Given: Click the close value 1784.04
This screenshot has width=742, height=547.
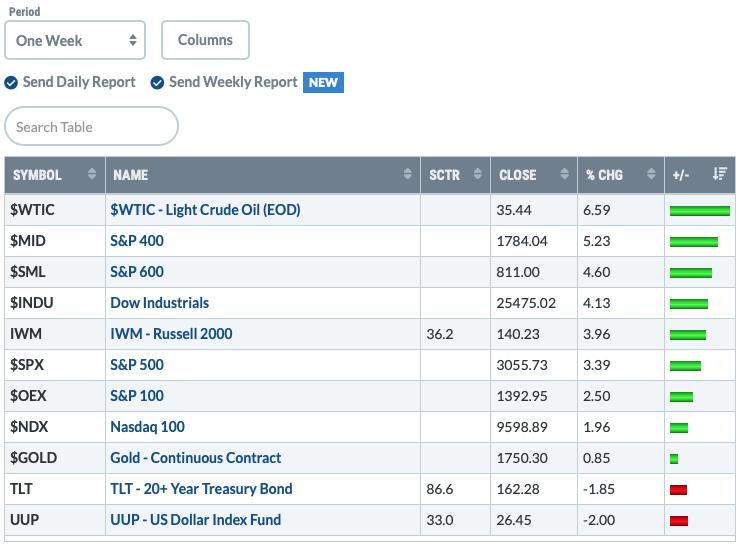Looking at the screenshot, I should coord(521,241).
